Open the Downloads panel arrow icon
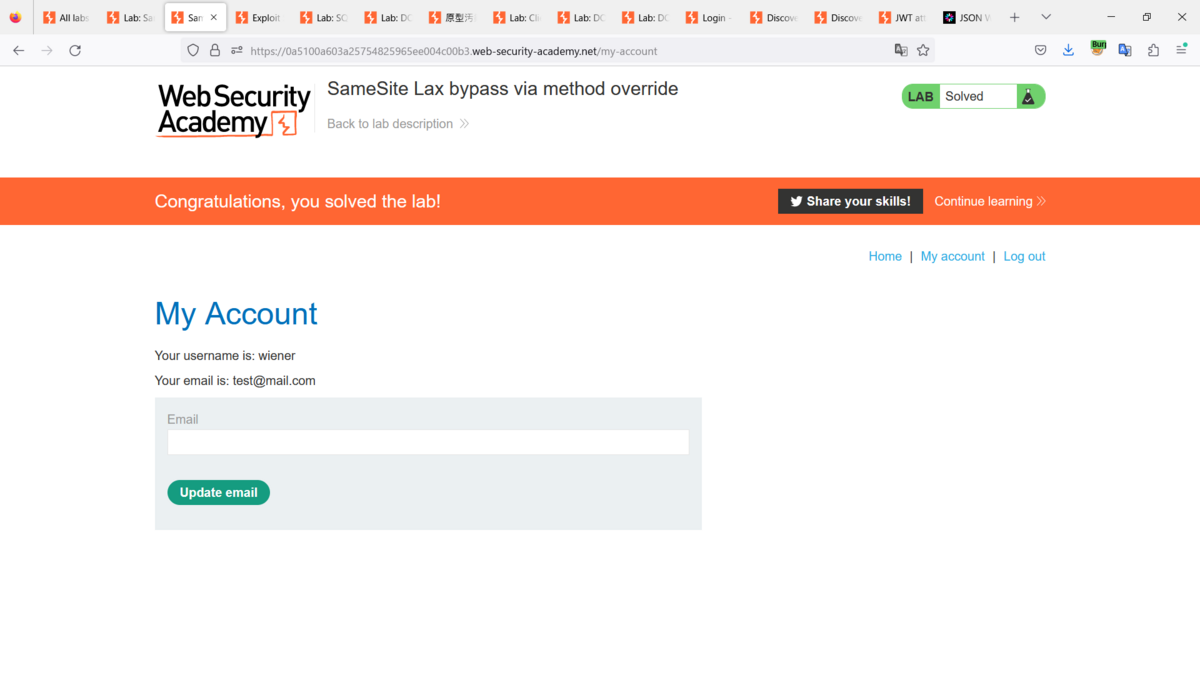Image resolution: width=1200 pixels, height=675 pixels. point(1068,50)
